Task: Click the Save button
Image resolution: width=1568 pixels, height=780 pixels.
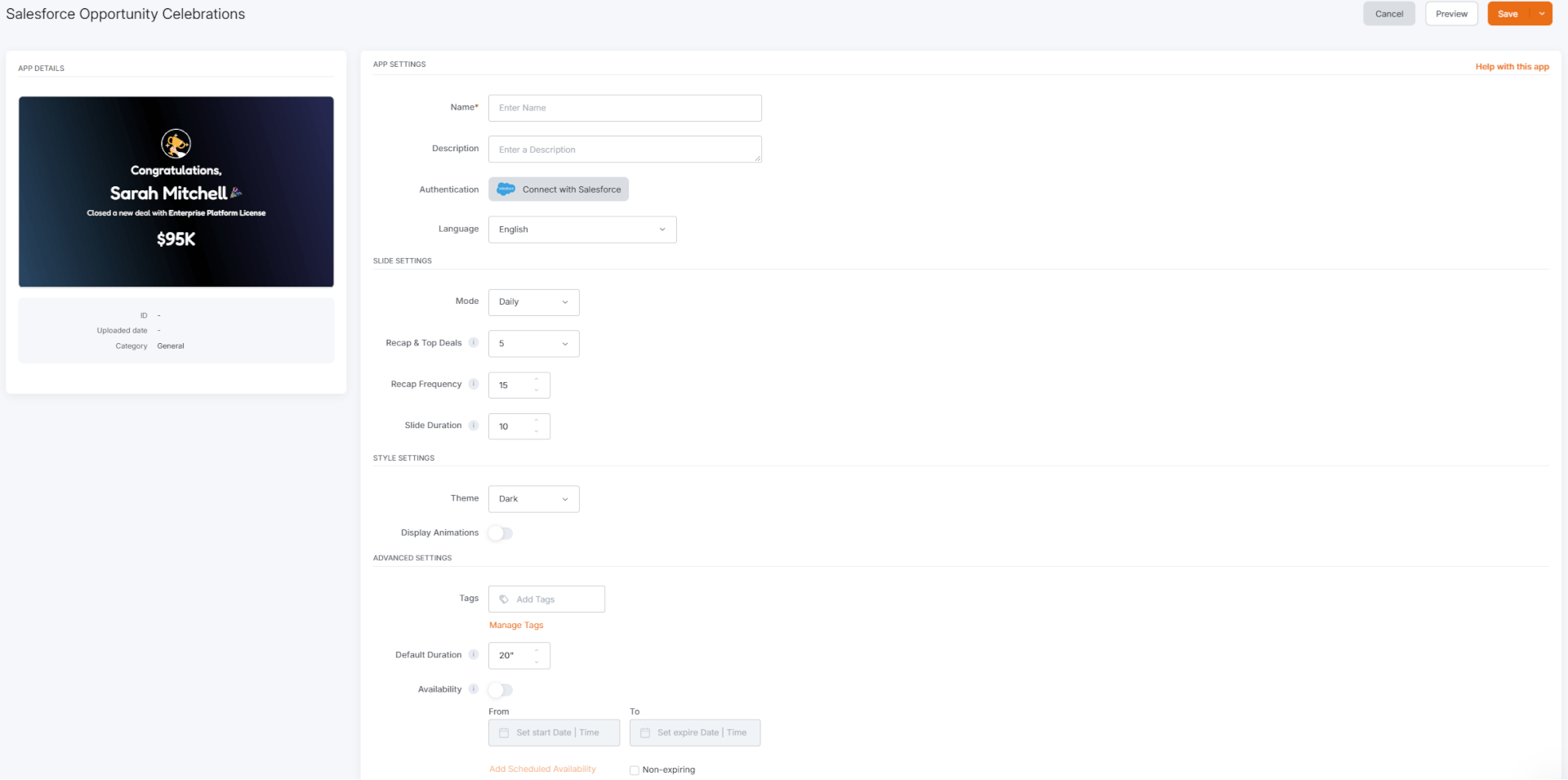Action: 1508,14
